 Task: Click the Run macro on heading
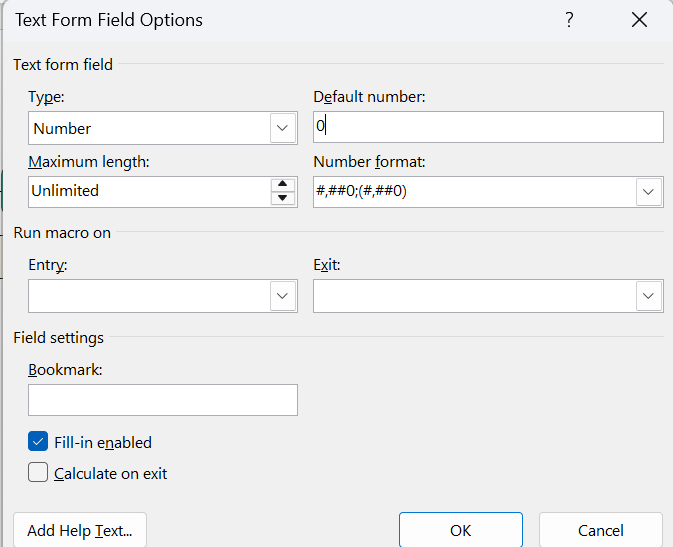pyautogui.click(x=62, y=233)
